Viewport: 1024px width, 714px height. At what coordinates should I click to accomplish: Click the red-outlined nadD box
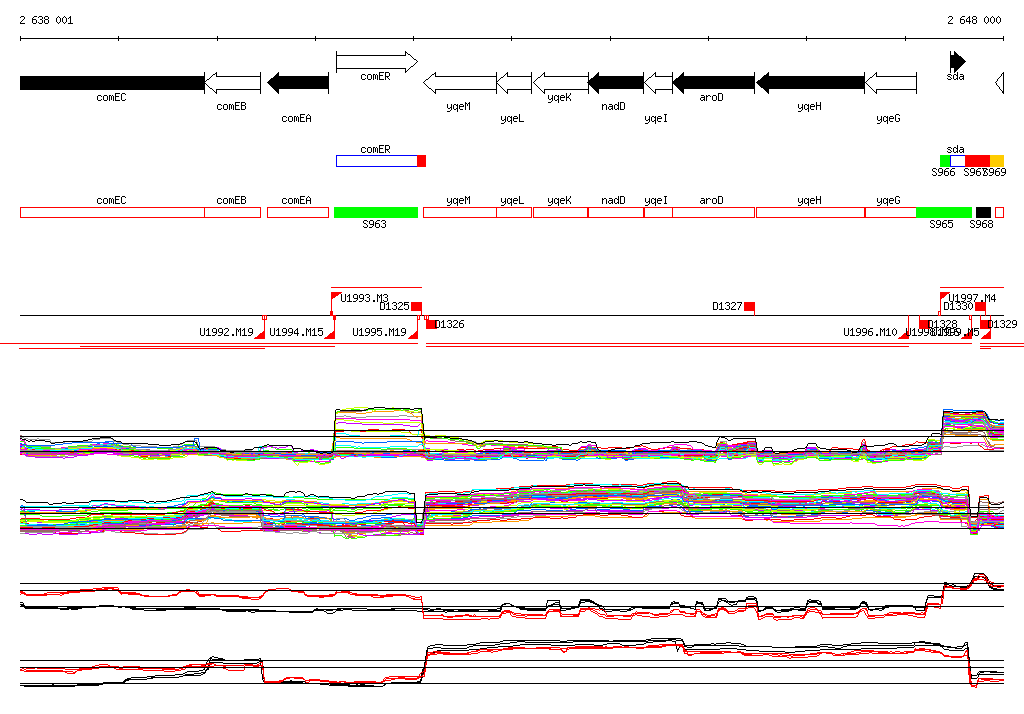[616, 212]
